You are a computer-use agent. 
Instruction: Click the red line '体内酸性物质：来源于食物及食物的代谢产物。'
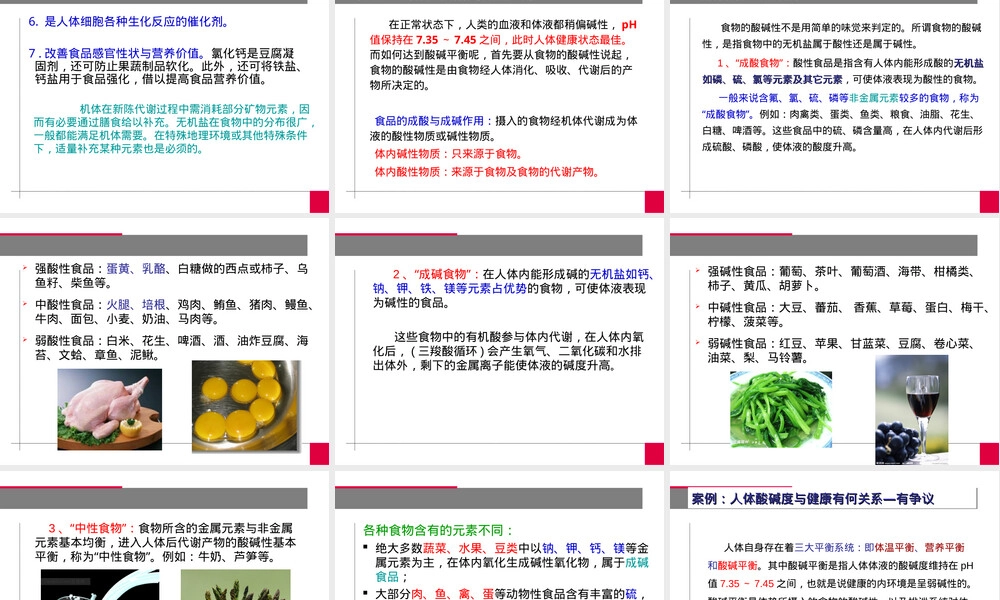pyautogui.click(x=487, y=172)
